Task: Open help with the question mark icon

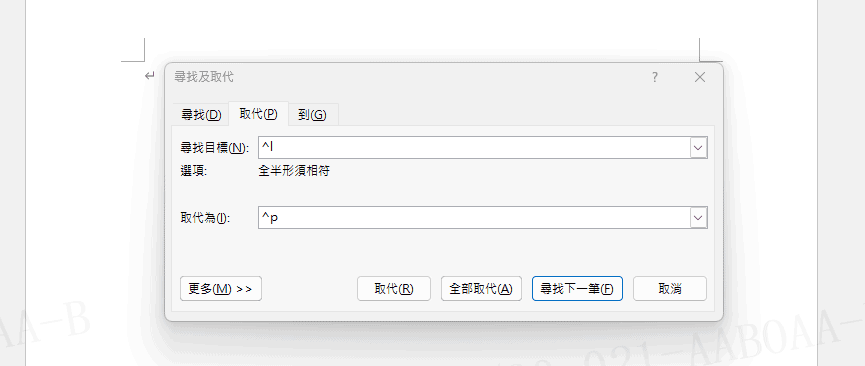Action: tap(655, 77)
